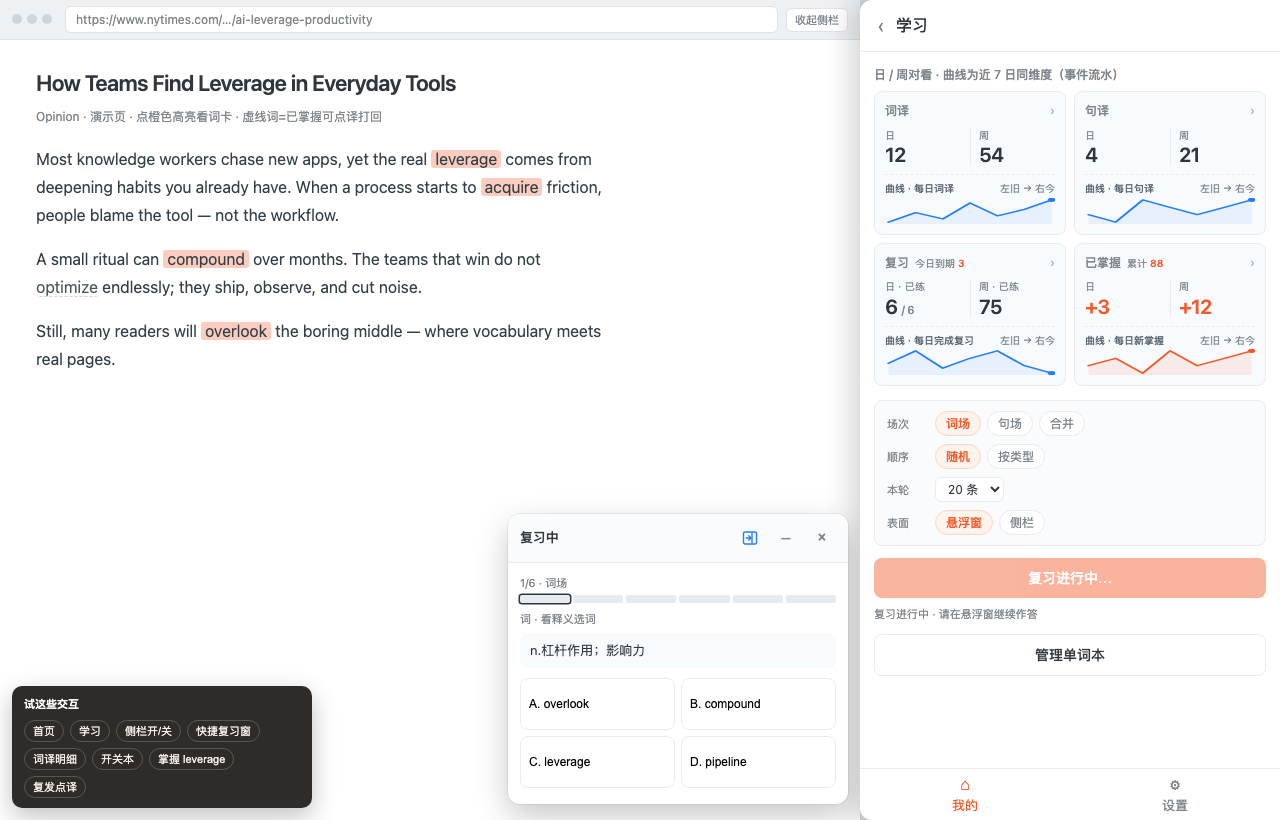1280x820 pixels.
Task: Expand the 已掌握 card chevron
Action: pos(1252,263)
